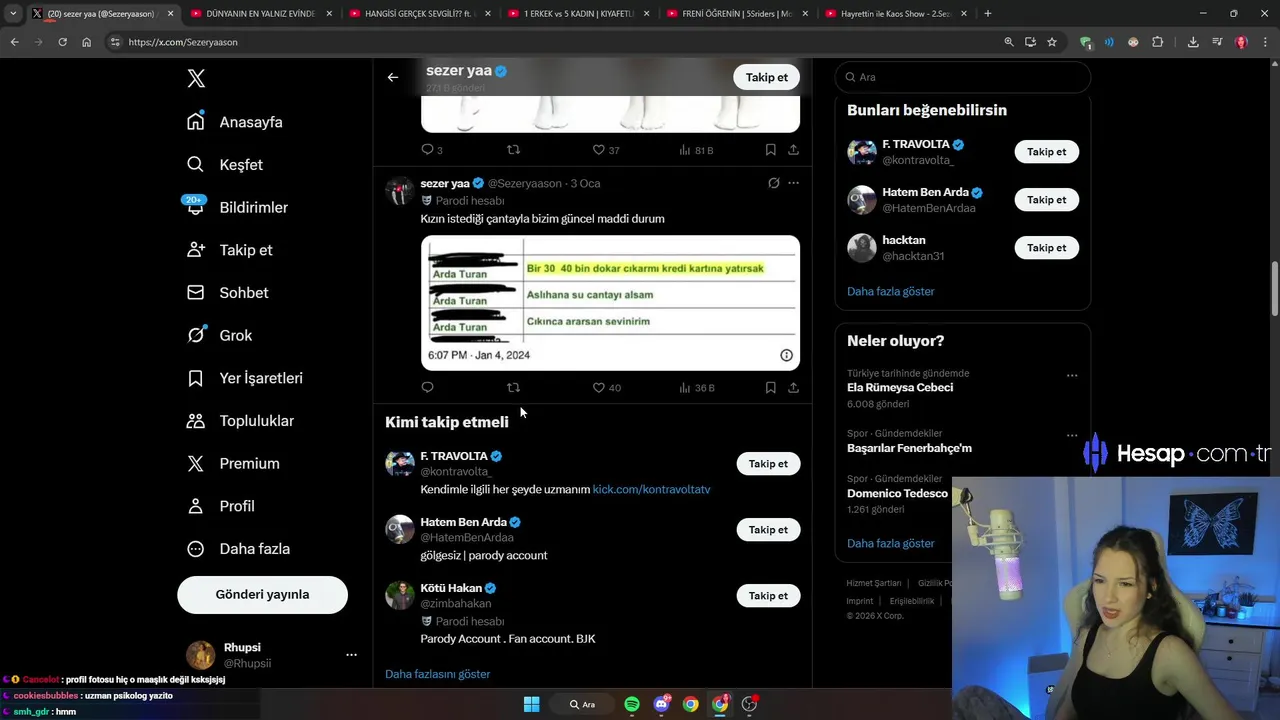
Task: Open Sohbet messages
Action: (227, 293)
